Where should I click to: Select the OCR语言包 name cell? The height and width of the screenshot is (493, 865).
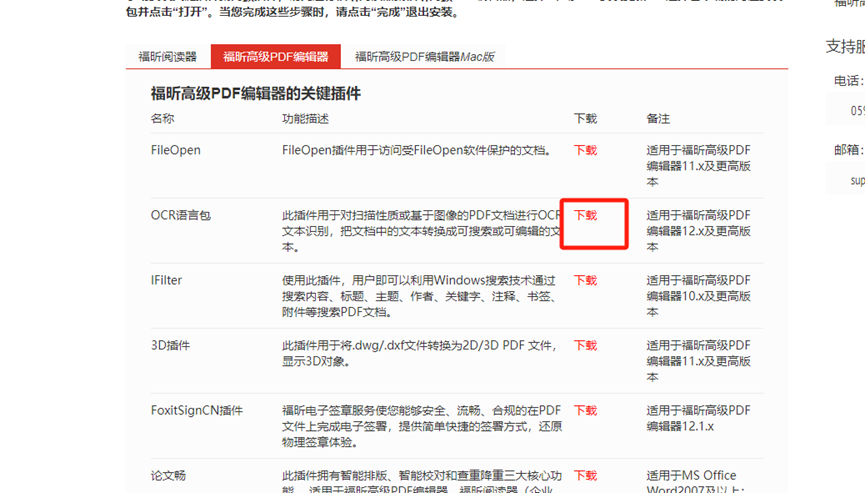(181, 215)
